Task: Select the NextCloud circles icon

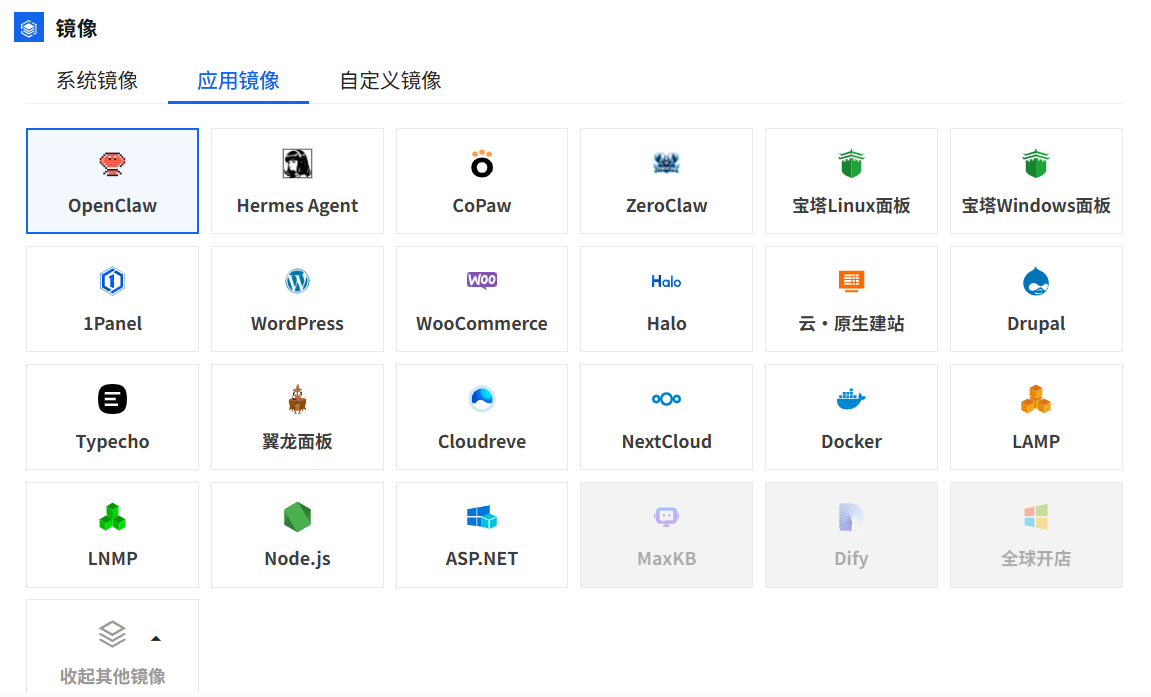Action: pyautogui.click(x=667, y=399)
